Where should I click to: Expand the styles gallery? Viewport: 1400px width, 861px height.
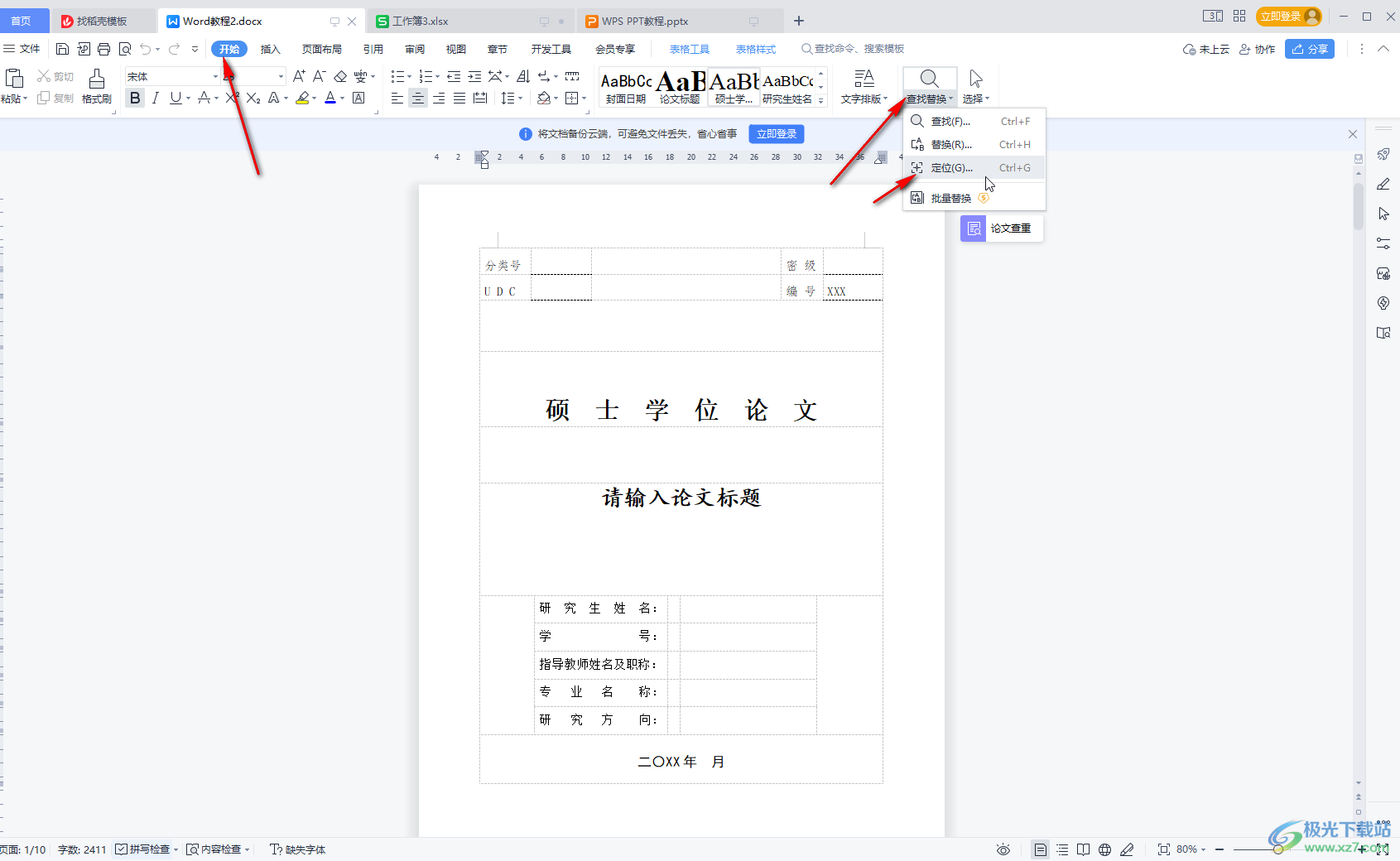tap(821, 101)
